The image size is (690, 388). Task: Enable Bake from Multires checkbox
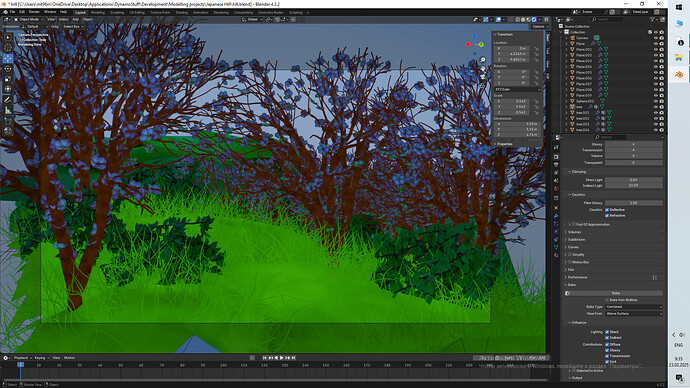click(x=607, y=300)
